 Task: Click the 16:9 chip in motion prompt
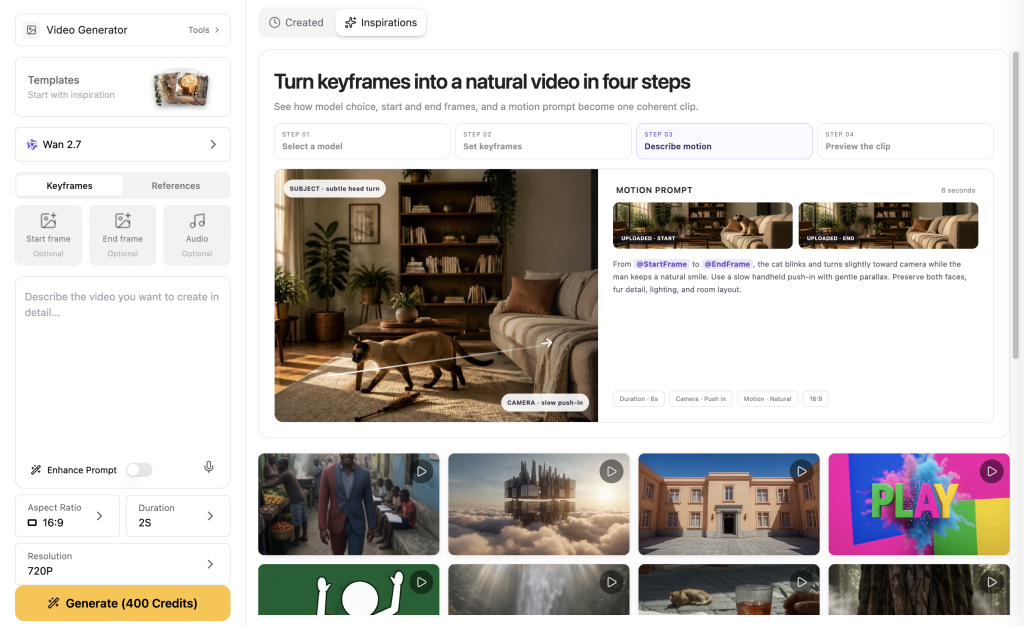pyautogui.click(x=816, y=398)
